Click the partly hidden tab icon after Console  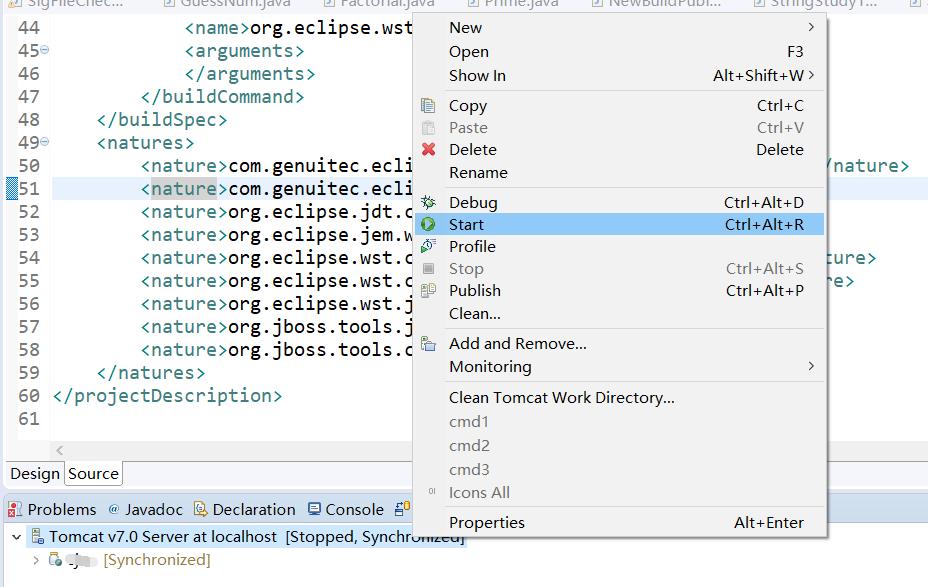point(402,508)
